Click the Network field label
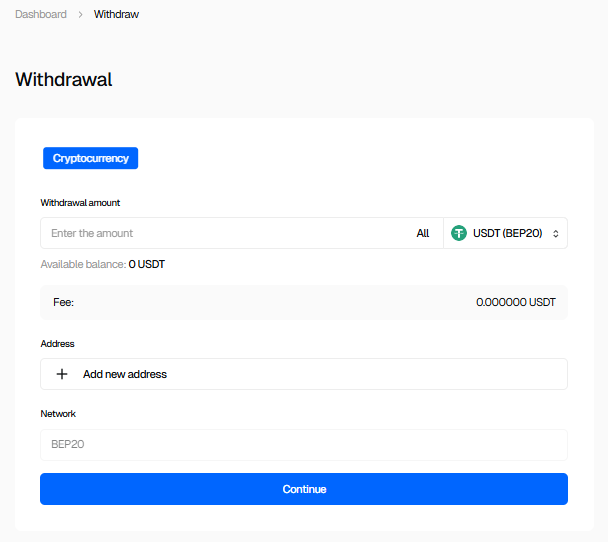Viewport: 608px width, 542px height. pyautogui.click(x=58, y=414)
